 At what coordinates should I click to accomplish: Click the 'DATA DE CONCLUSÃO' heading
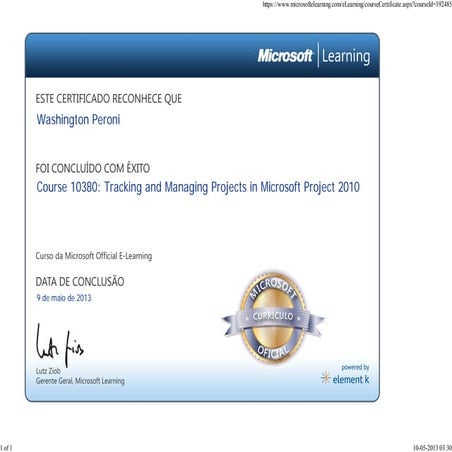80,282
